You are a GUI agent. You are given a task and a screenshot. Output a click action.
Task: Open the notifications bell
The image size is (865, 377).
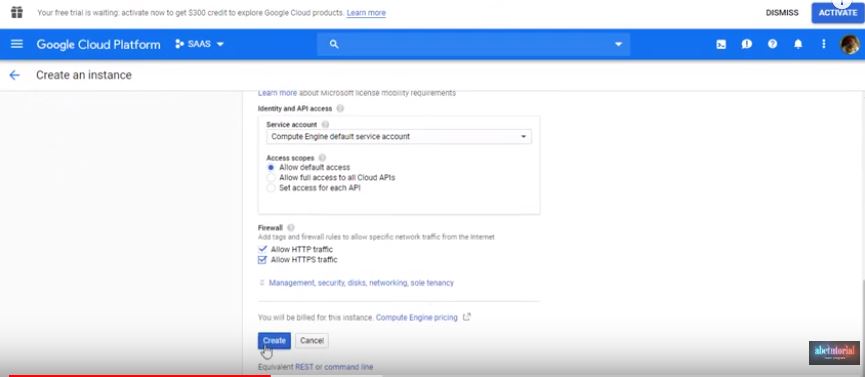pos(798,44)
